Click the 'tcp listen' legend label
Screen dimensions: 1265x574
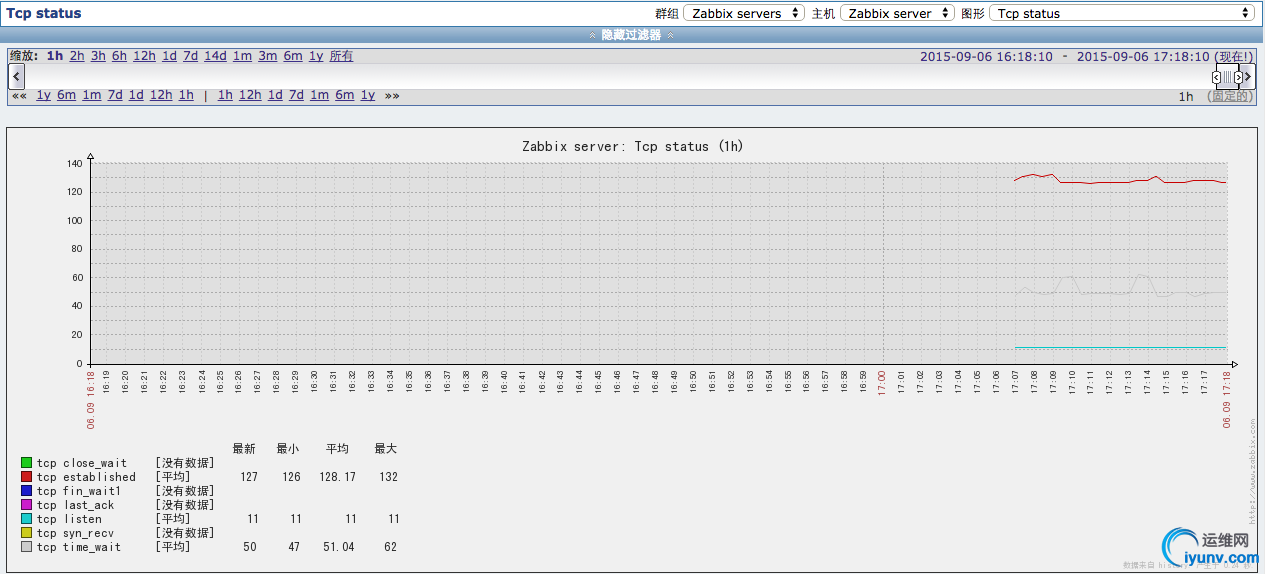tap(69, 519)
